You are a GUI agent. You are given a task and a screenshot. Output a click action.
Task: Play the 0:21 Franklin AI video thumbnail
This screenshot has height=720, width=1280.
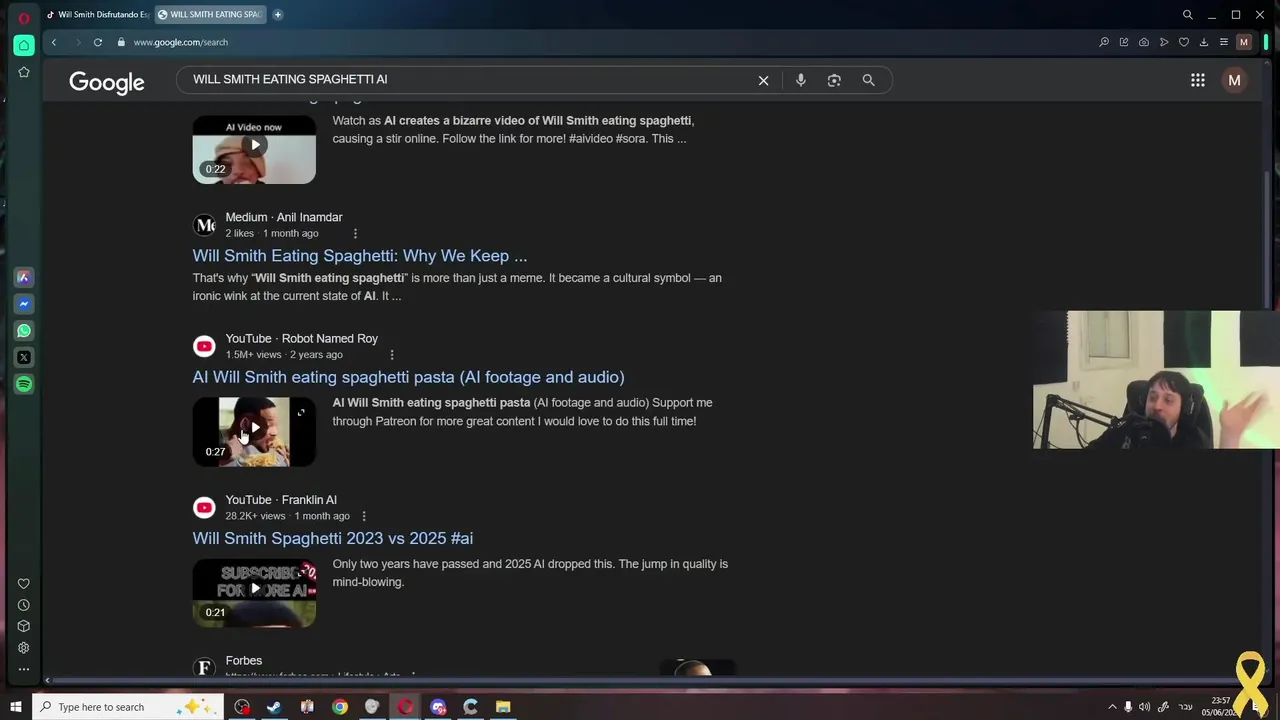(x=254, y=593)
